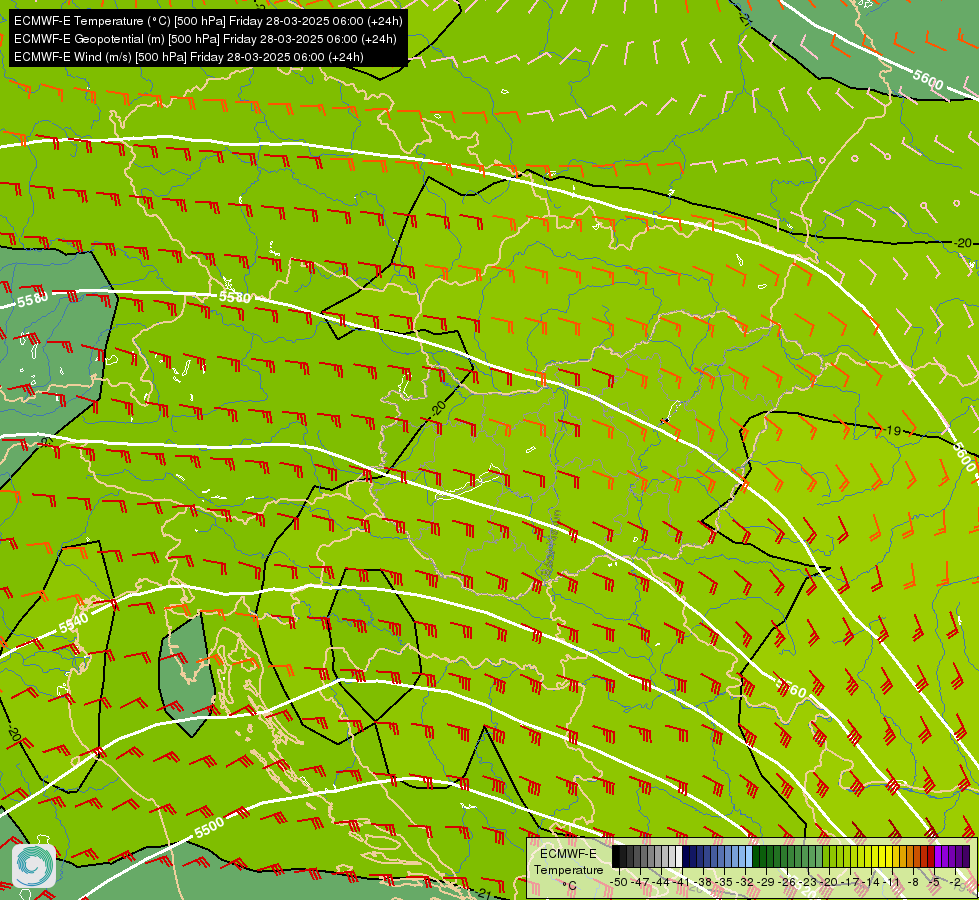
Task: Click the -50 value on the temperature legend
Action: [619, 883]
